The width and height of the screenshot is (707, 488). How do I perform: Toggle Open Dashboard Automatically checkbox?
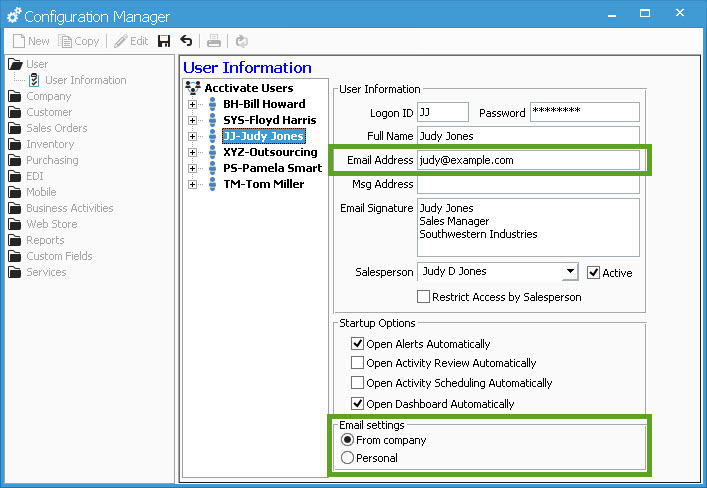tap(358, 404)
